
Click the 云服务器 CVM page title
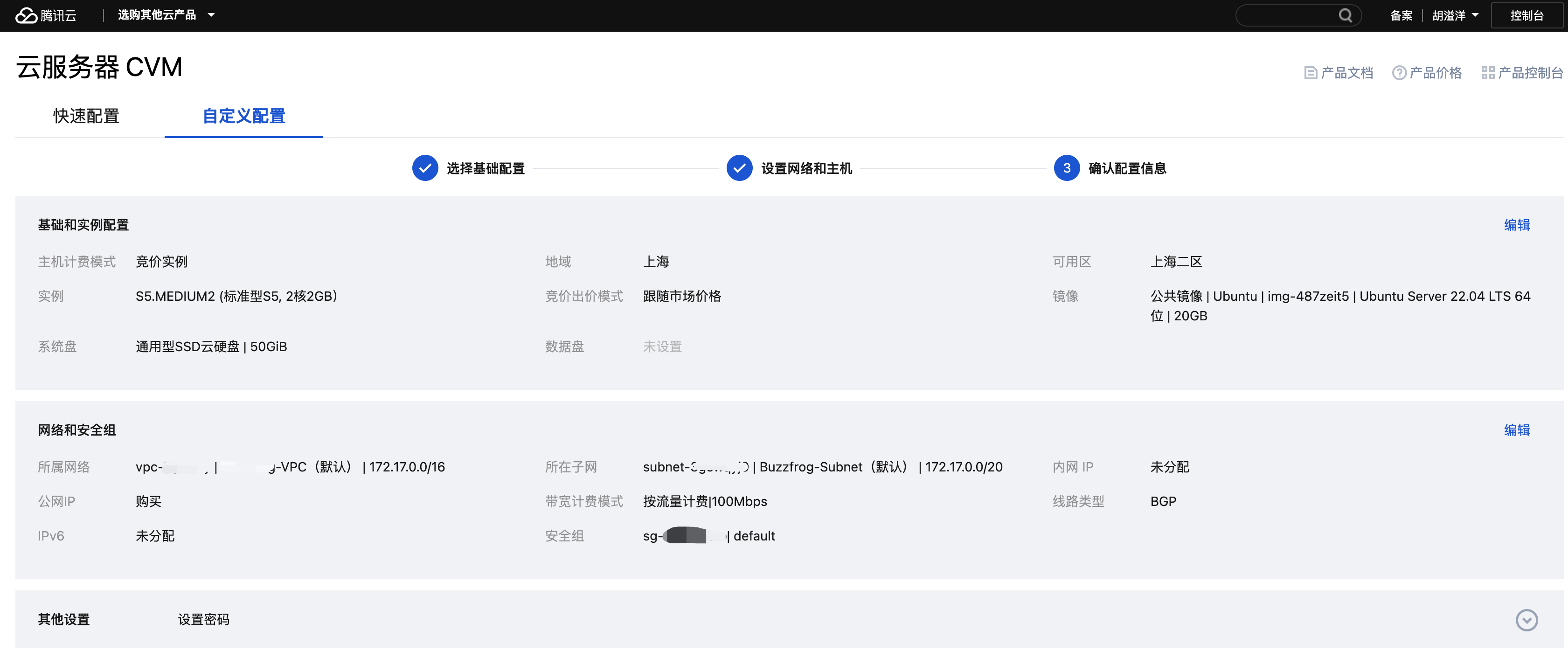point(99,67)
